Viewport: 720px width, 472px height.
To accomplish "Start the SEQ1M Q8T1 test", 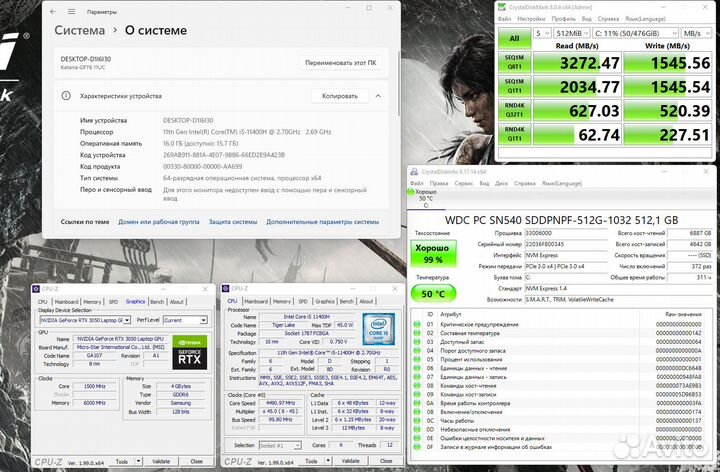I will (514, 62).
